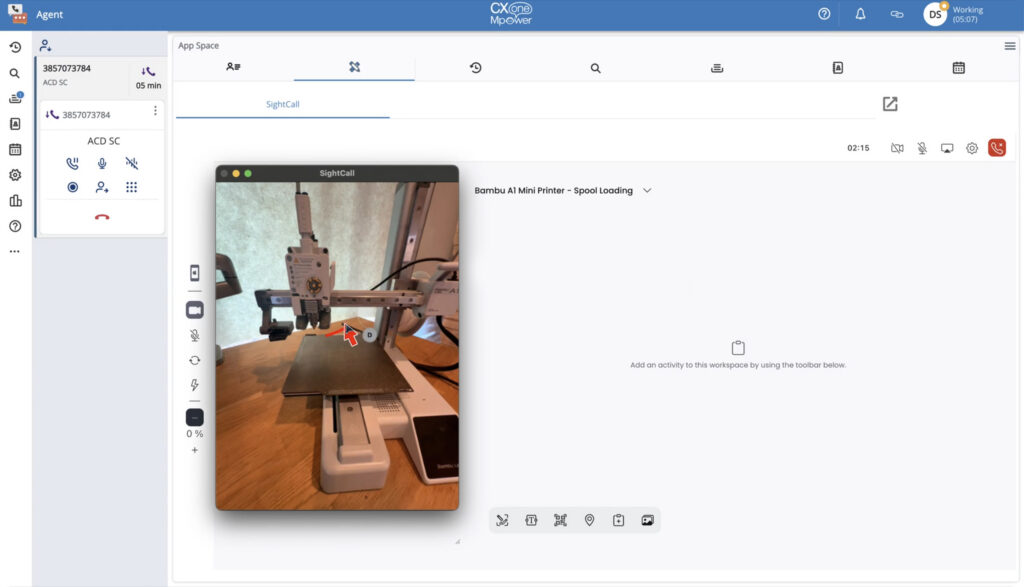The width and height of the screenshot is (1024, 587).
Task: Add a clipboard activity to the workspace
Action: click(x=618, y=520)
